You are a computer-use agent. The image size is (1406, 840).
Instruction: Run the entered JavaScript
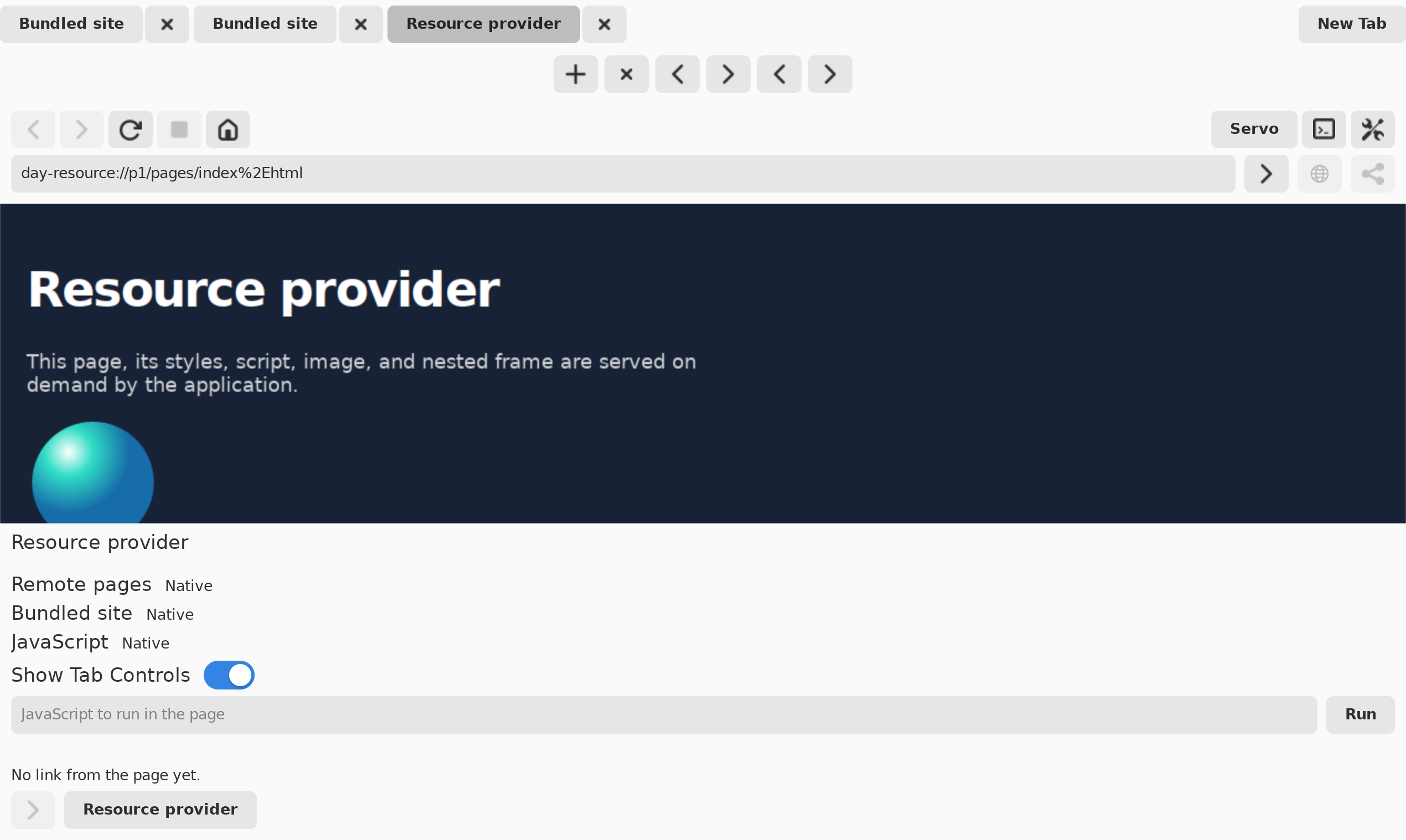[1360, 715]
